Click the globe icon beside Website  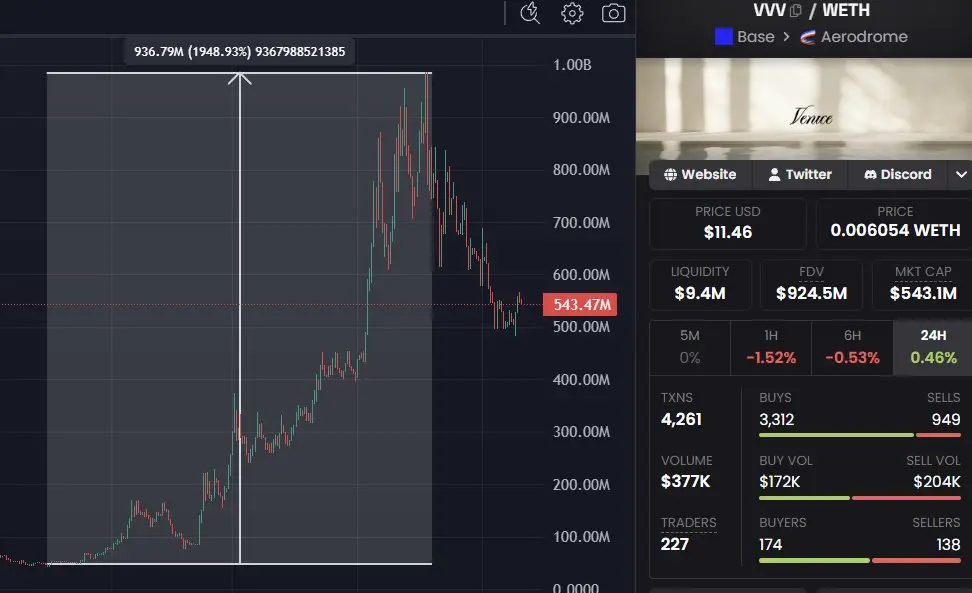[670, 175]
